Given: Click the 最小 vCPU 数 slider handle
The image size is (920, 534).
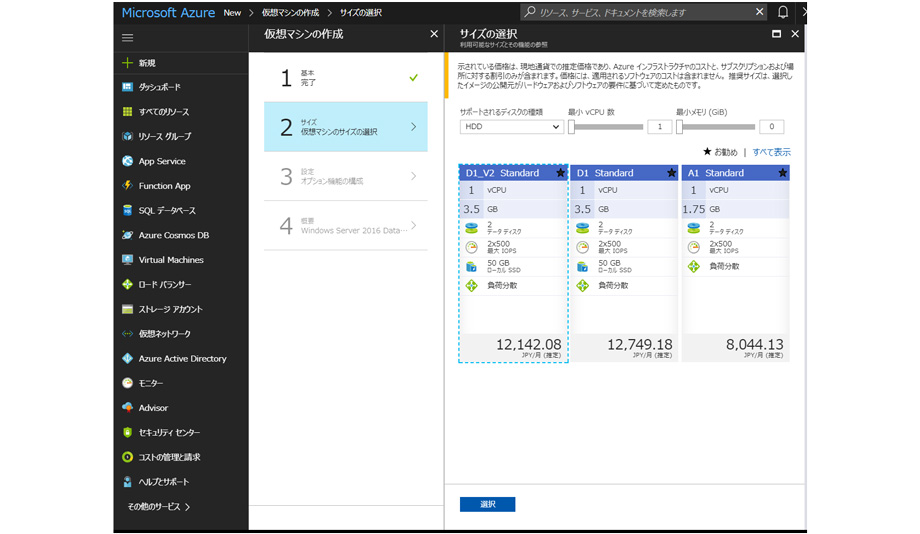Looking at the screenshot, I should 571,127.
